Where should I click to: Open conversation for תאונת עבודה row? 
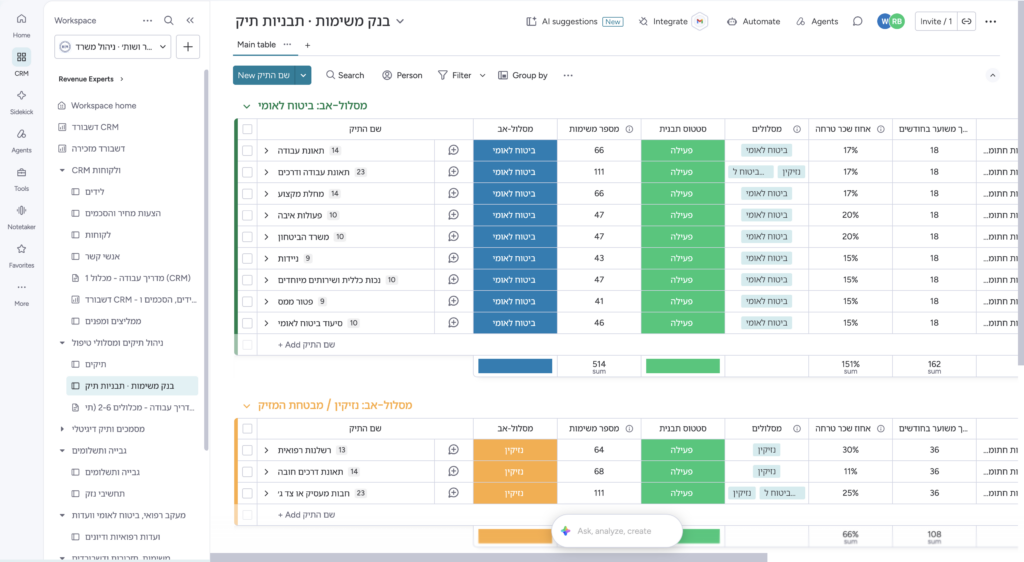[x=453, y=150]
